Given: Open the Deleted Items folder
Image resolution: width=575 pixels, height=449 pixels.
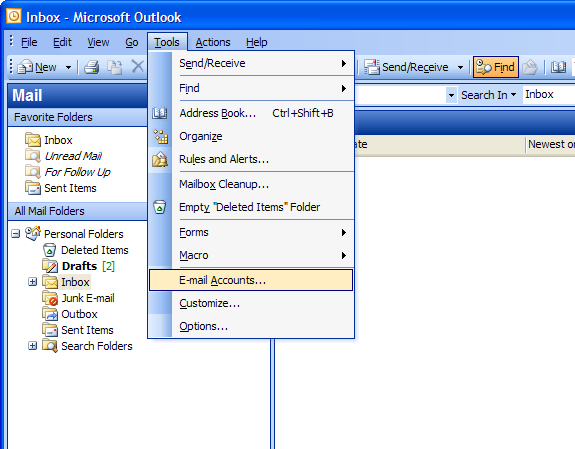Looking at the screenshot, I should [x=95, y=250].
